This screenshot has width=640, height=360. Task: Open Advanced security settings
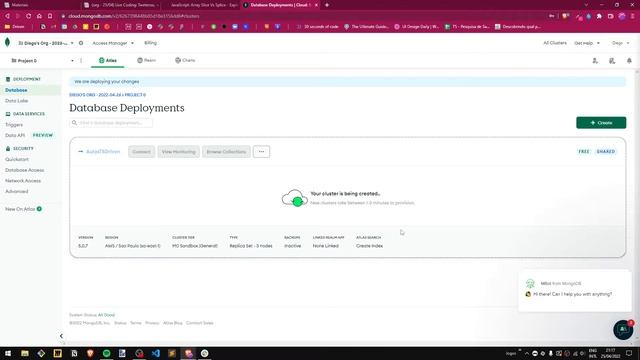click(x=17, y=191)
